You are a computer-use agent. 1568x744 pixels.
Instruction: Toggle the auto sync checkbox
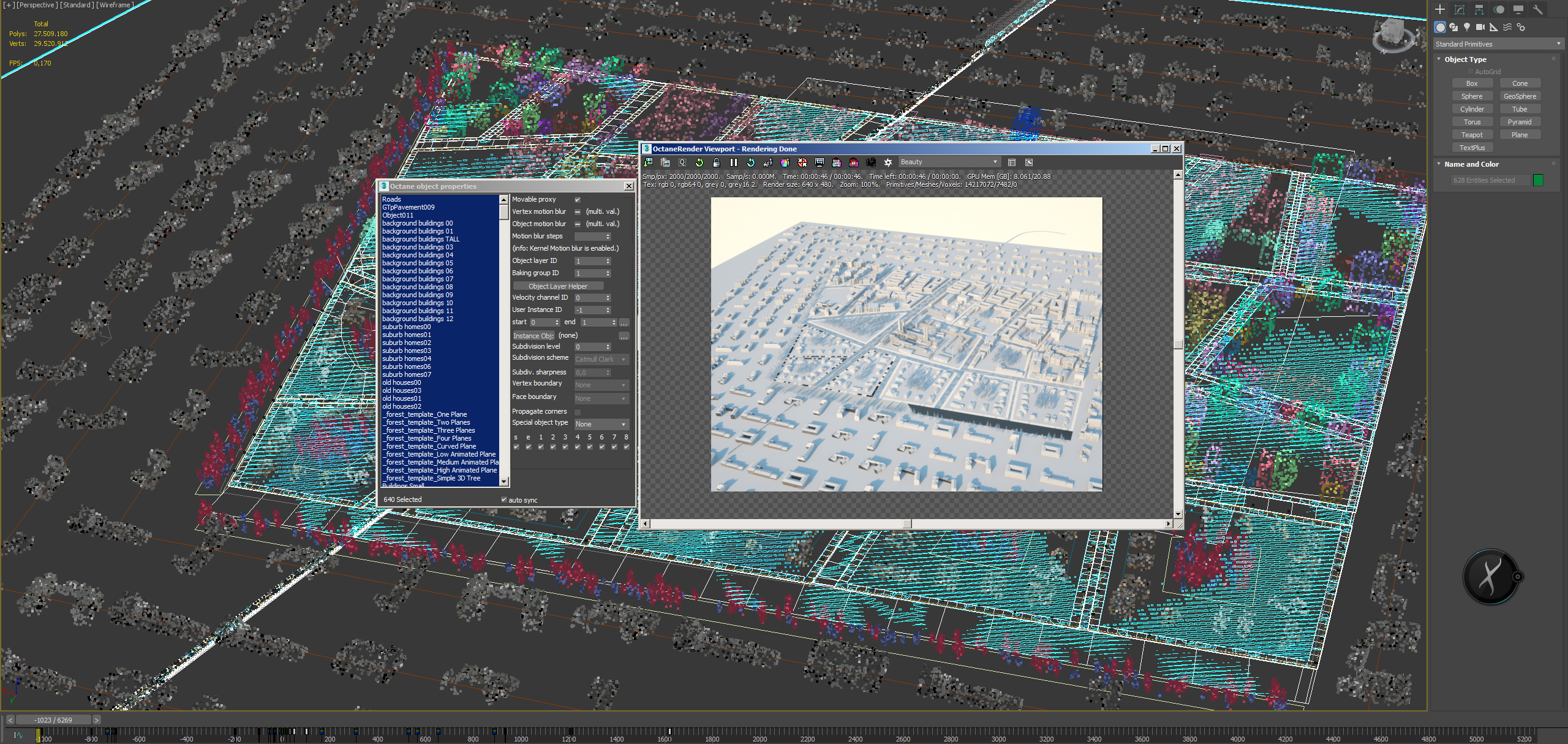pos(504,499)
